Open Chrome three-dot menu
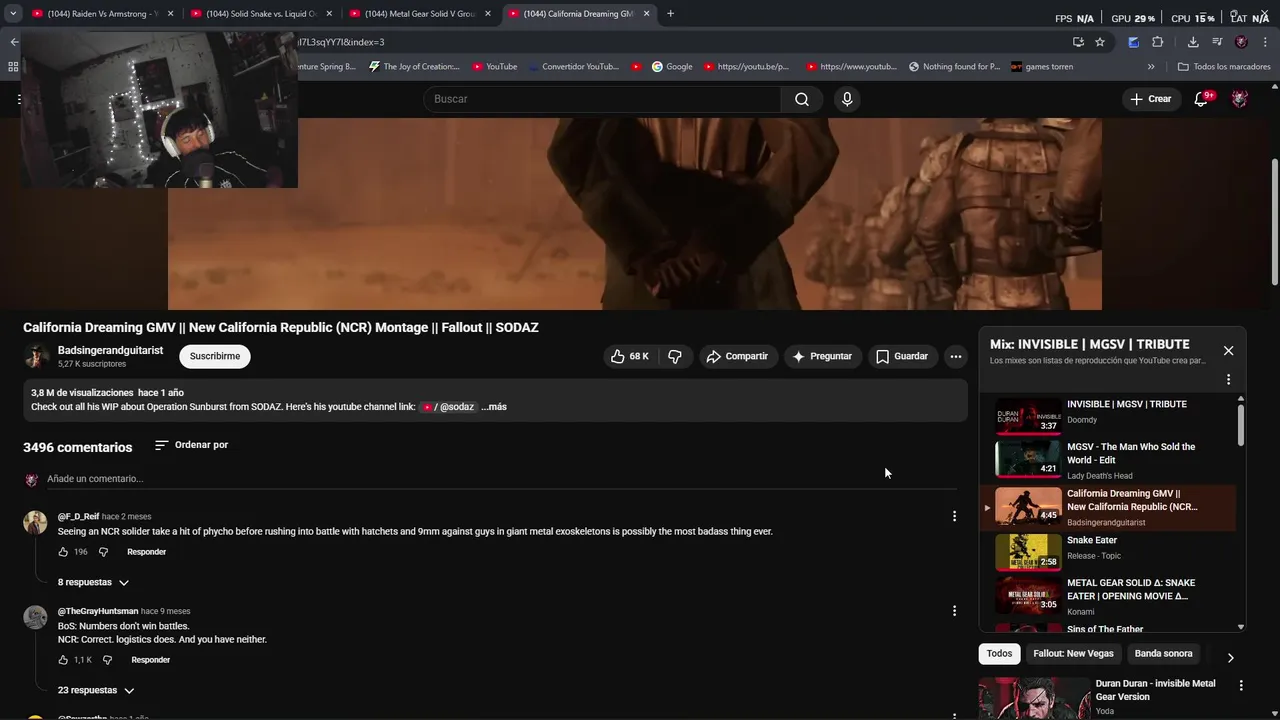Image resolution: width=1280 pixels, height=720 pixels. pyautogui.click(x=1266, y=42)
